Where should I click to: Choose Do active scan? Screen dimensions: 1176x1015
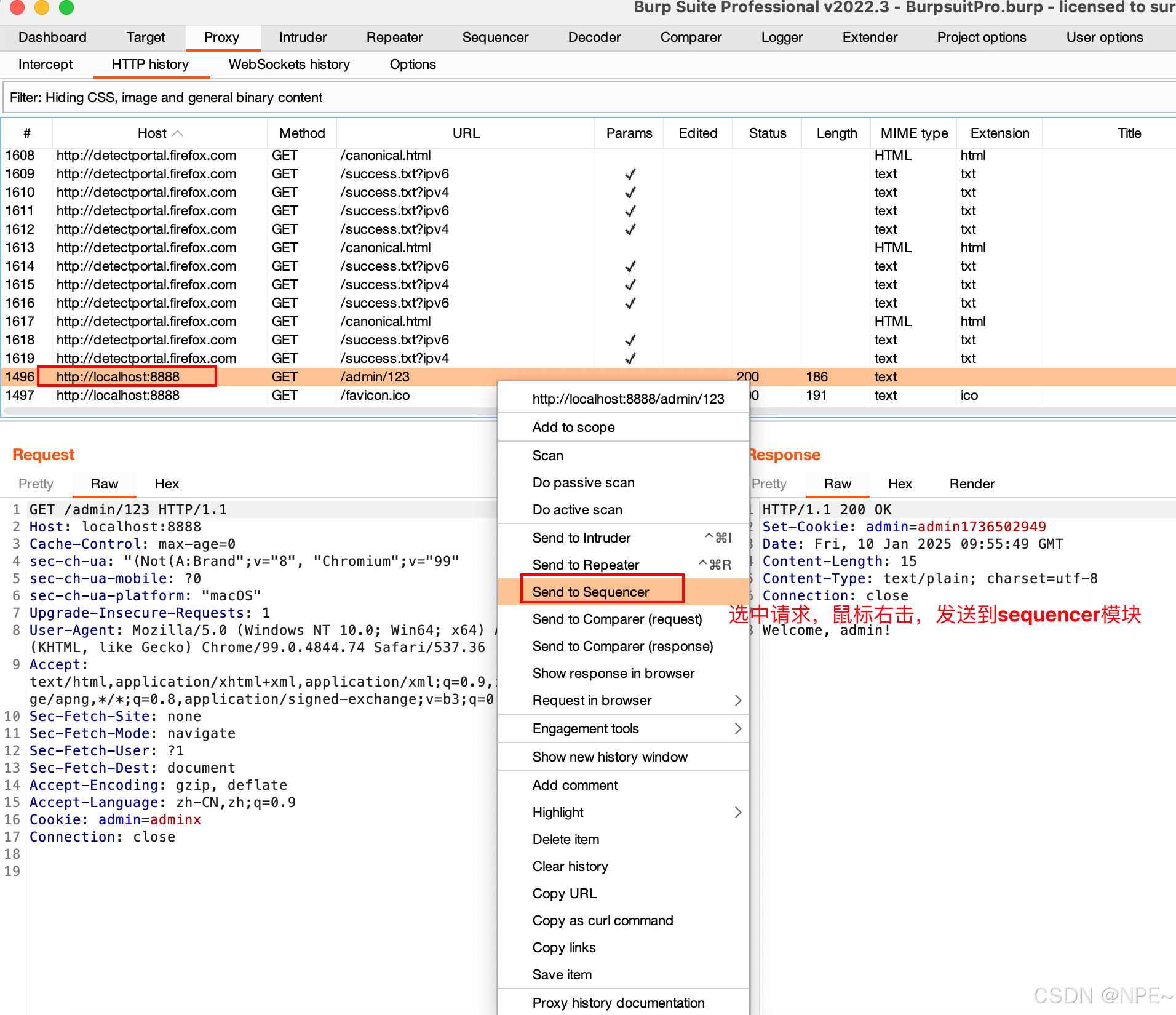(624, 510)
